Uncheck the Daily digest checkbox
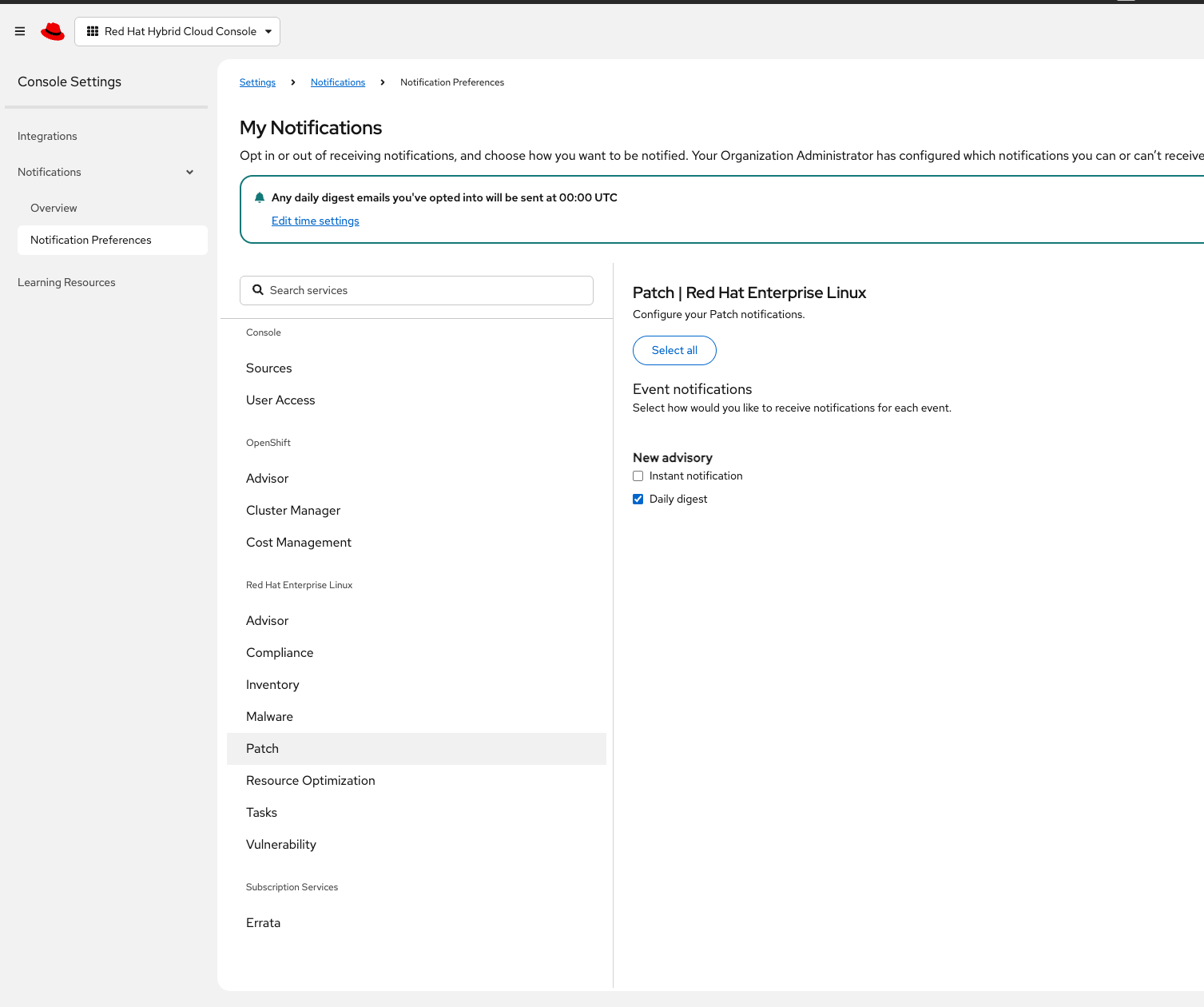Image resolution: width=1204 pixels, height=1007 pixels. [x=638, y=500]
